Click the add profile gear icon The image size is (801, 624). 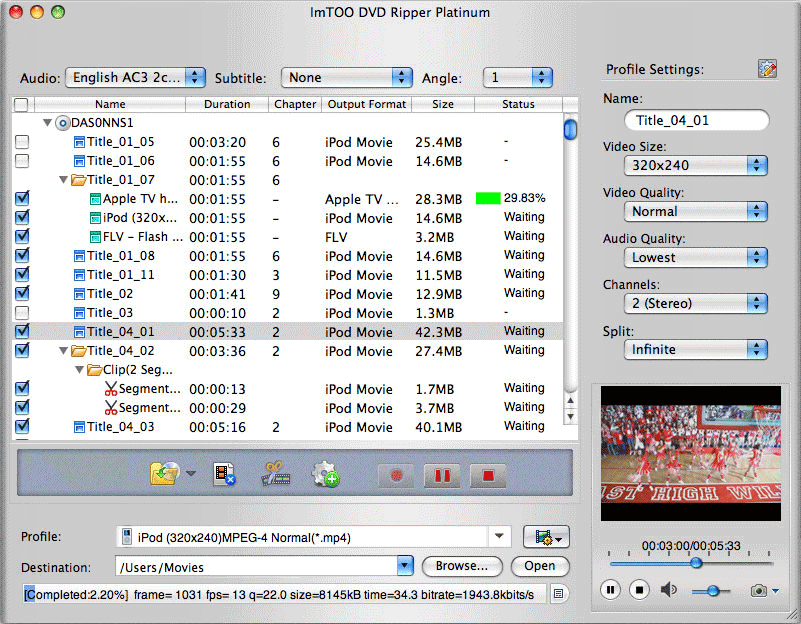[x=325, y=474]
